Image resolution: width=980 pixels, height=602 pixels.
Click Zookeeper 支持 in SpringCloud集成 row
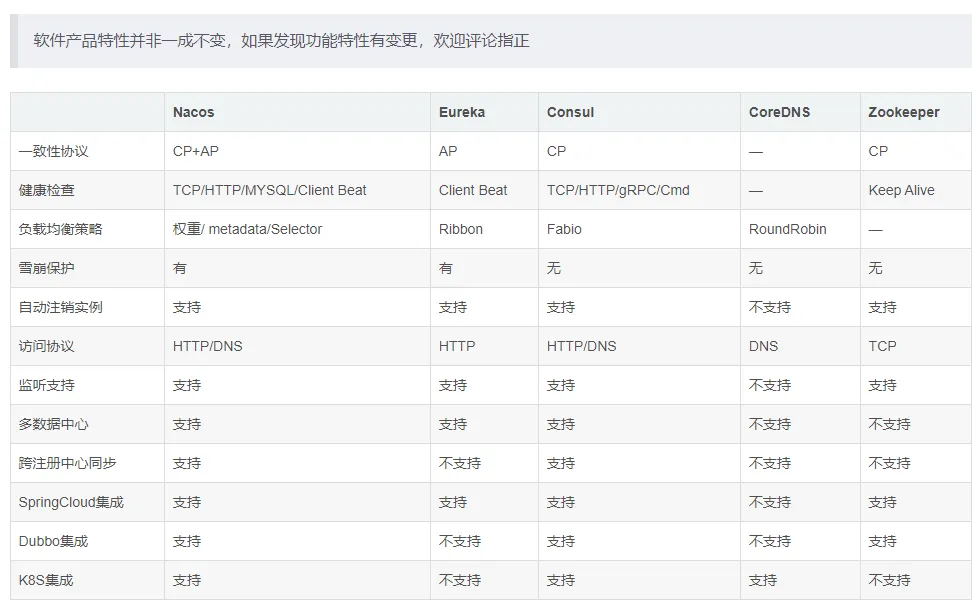(882, 503)
